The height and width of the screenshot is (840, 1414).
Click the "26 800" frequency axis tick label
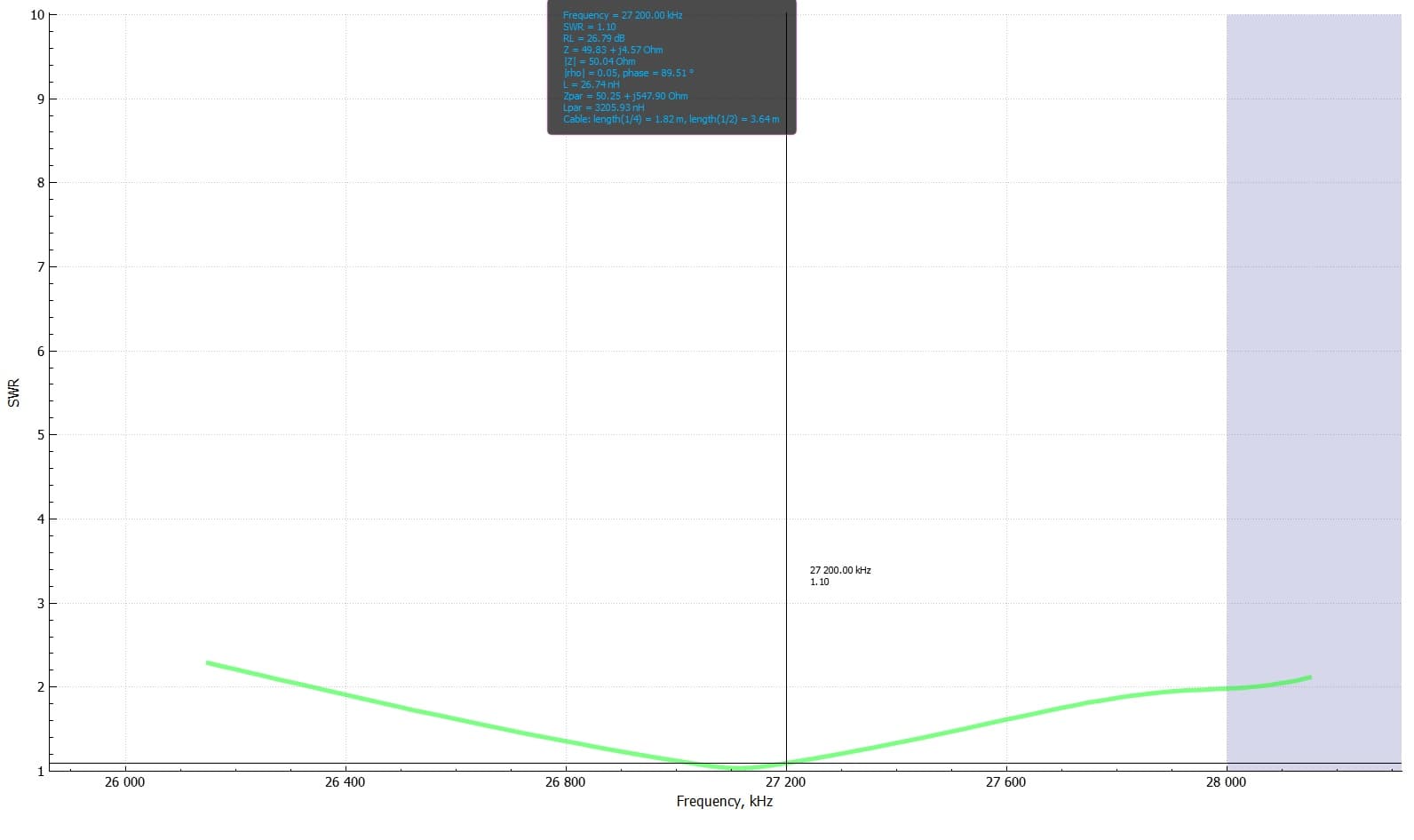pyautogui.click(x=566, y=782)
